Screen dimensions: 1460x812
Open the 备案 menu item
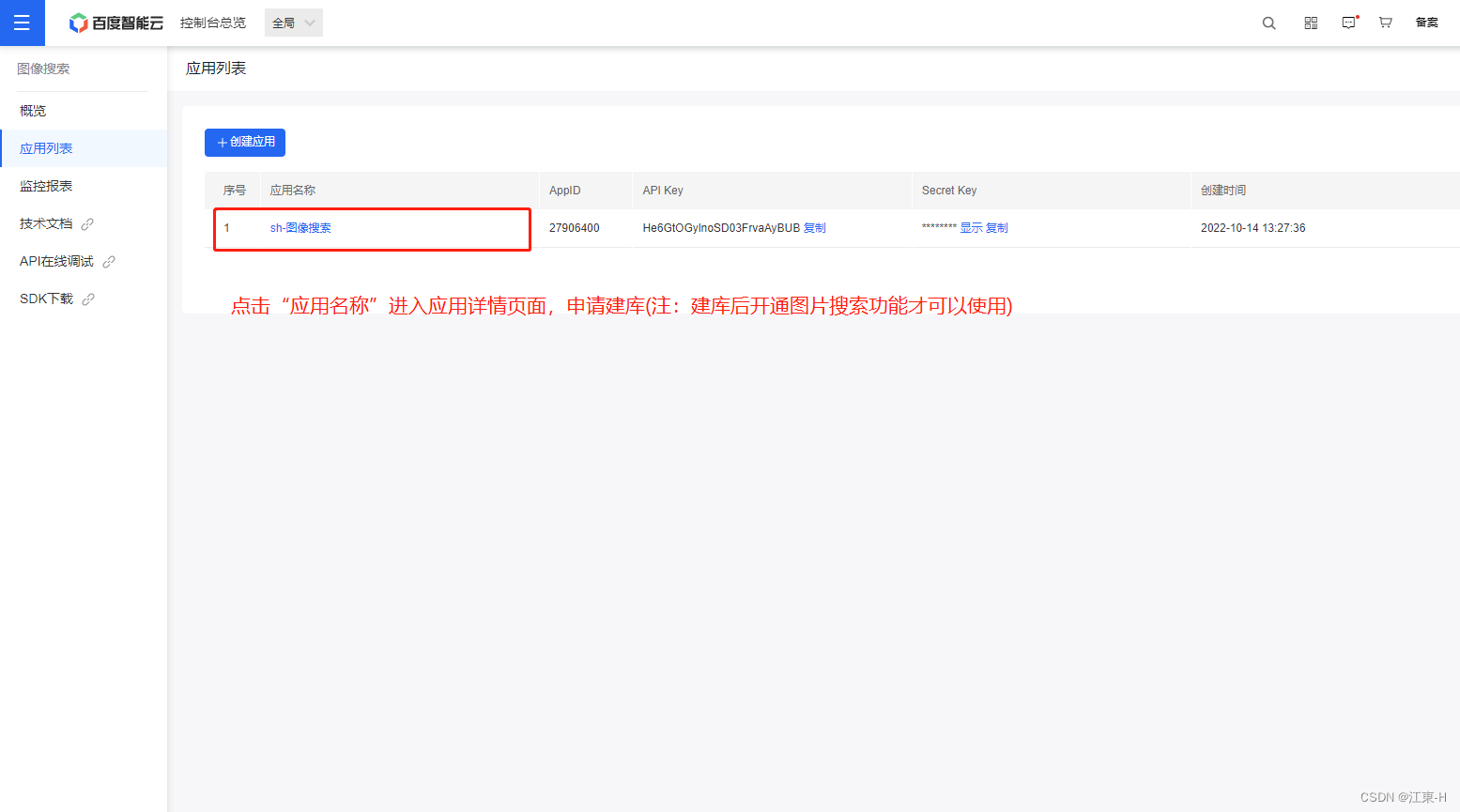(1426, 23)
